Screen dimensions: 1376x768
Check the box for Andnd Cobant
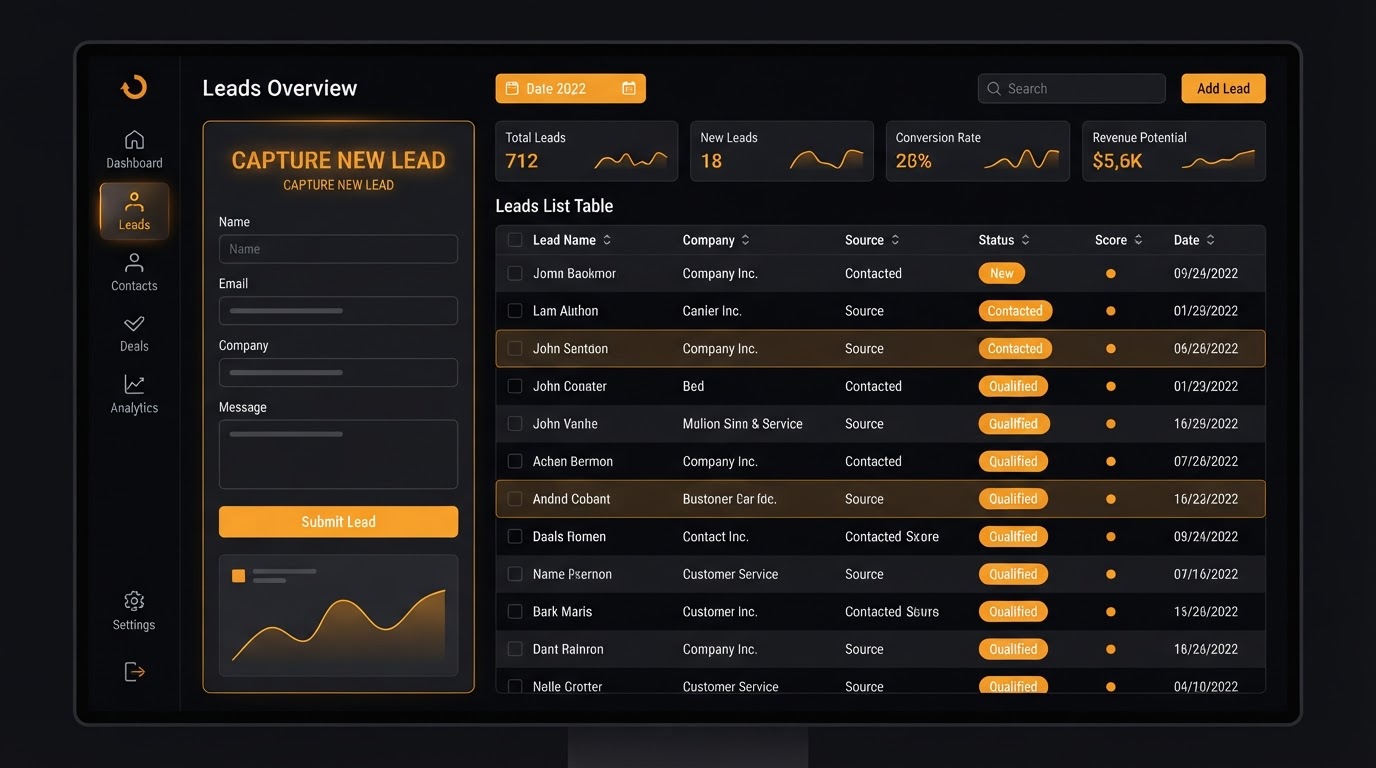coord(515,499)
